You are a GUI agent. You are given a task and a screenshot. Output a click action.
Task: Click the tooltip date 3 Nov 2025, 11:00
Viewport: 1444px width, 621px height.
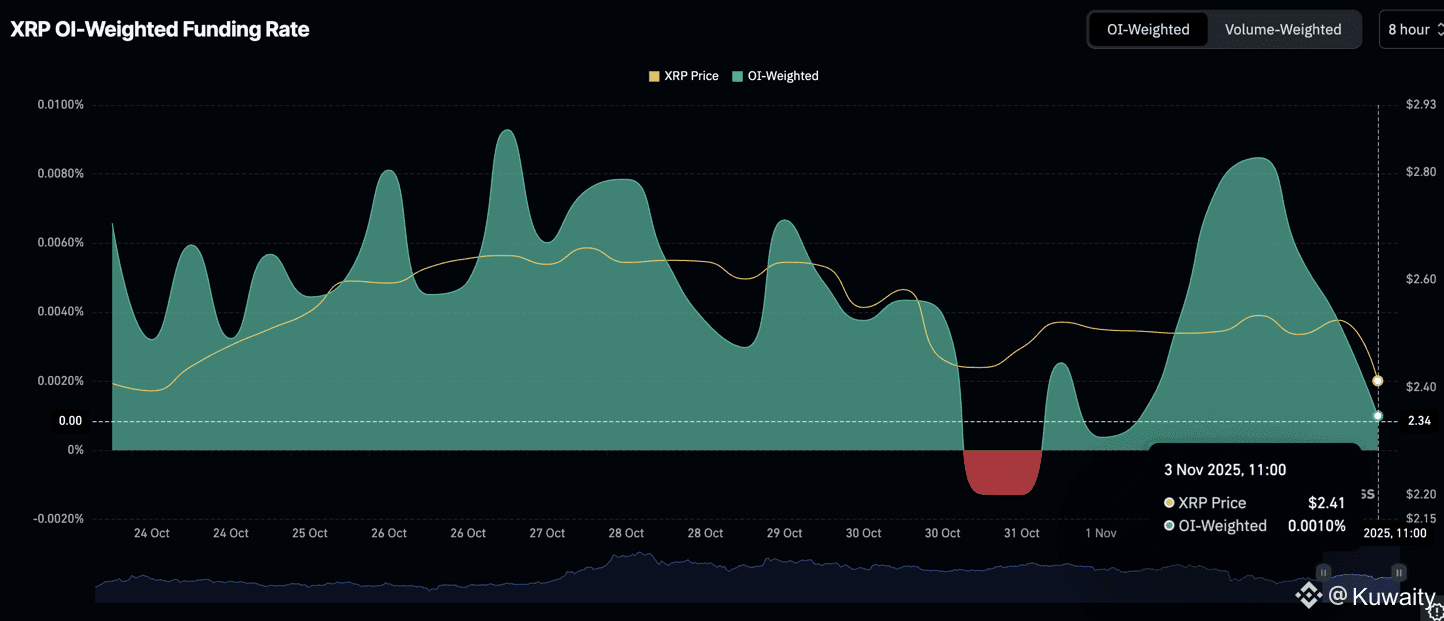1225,470
